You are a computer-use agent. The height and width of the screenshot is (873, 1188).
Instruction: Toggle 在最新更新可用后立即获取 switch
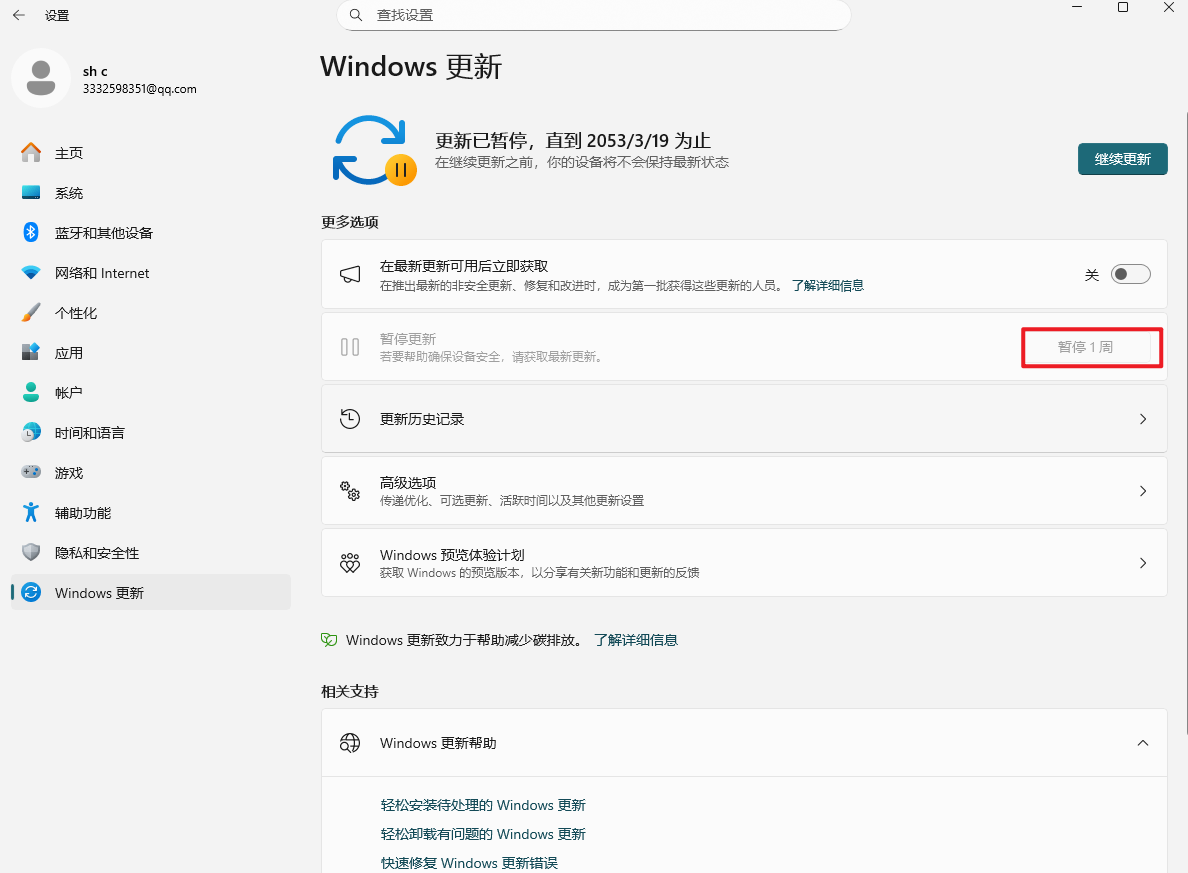pyautogui.click(x=1130, y=274)
